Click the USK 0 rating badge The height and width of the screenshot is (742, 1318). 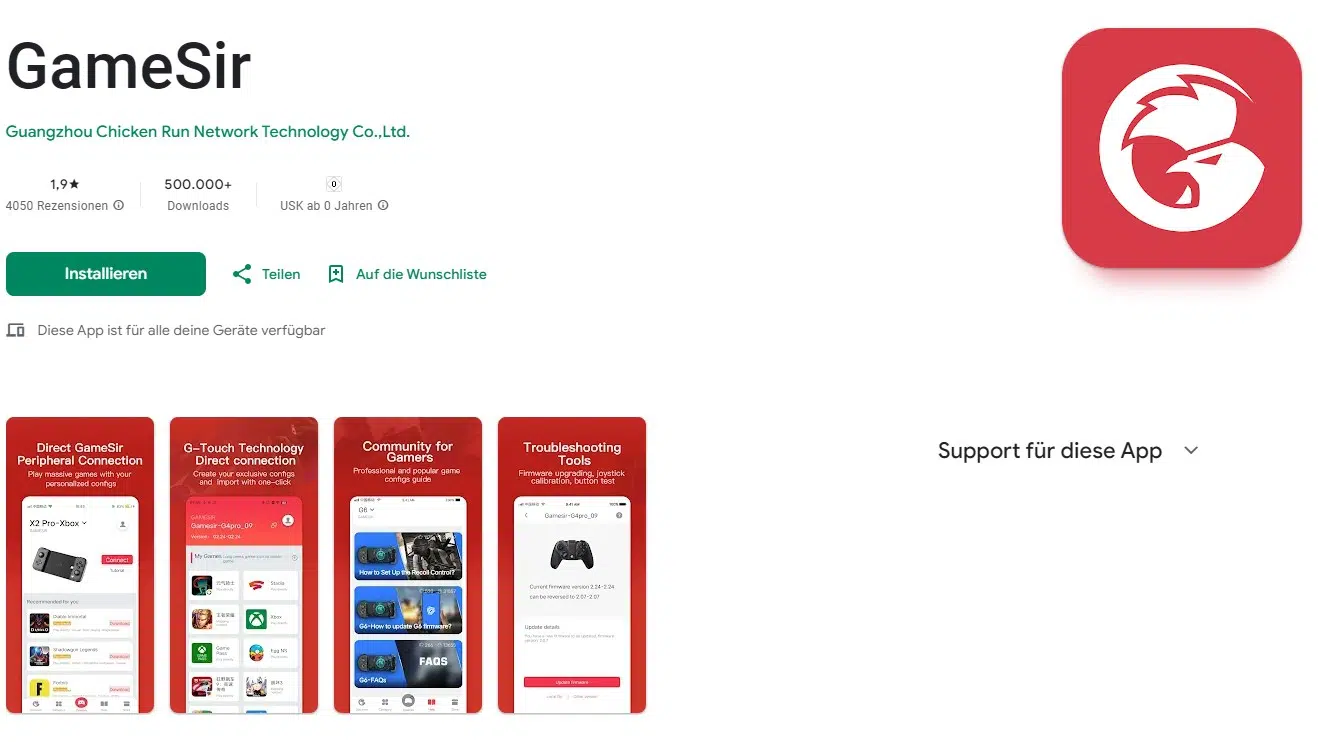click(x=334, y=184)
